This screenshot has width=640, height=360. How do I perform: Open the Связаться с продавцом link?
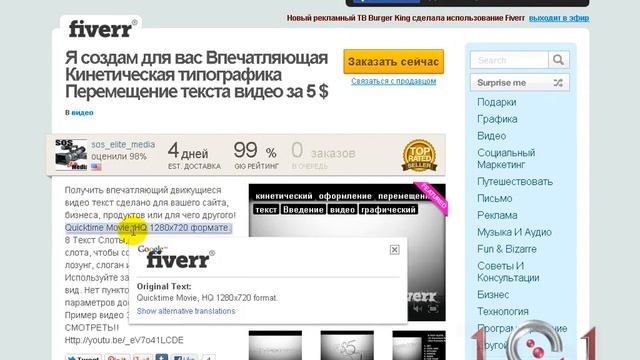393,81
